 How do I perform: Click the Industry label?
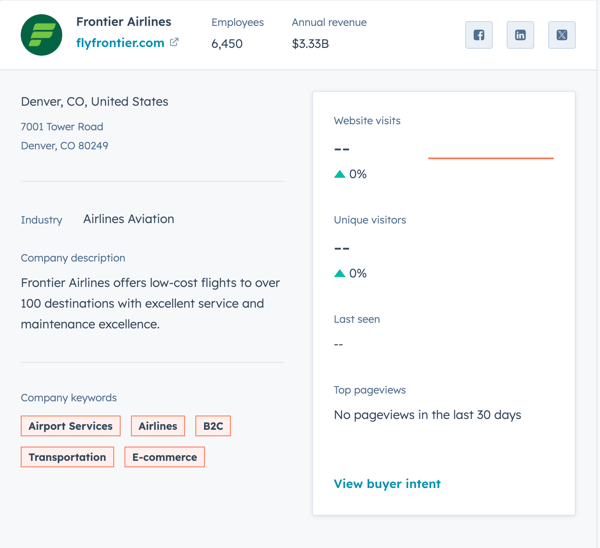(41, 220)
